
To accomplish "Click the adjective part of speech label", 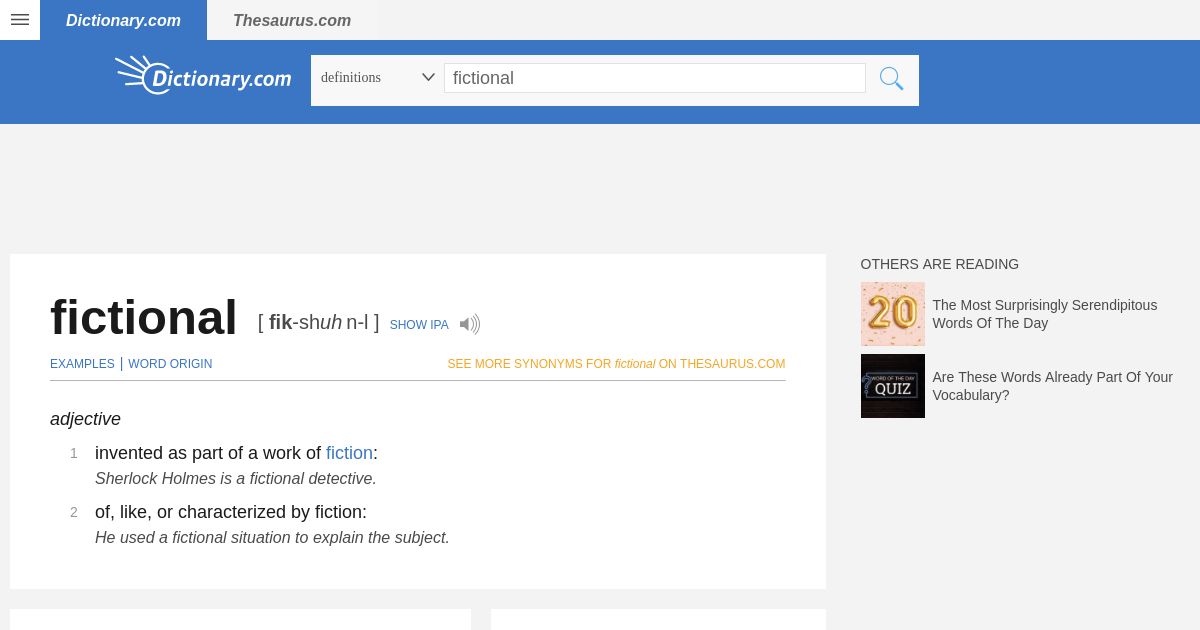I will [85, 419].
